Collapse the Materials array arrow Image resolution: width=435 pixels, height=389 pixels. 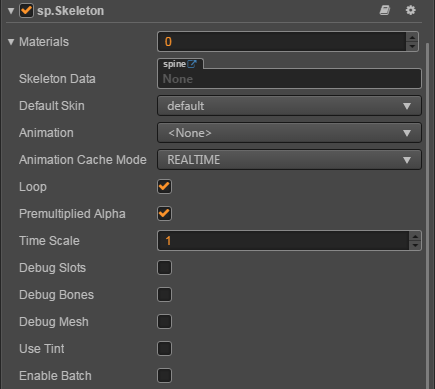click(x=11, y=42)
